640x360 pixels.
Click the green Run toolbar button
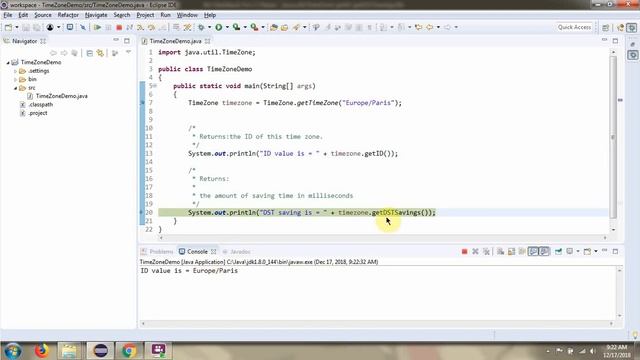coord(219,27)
